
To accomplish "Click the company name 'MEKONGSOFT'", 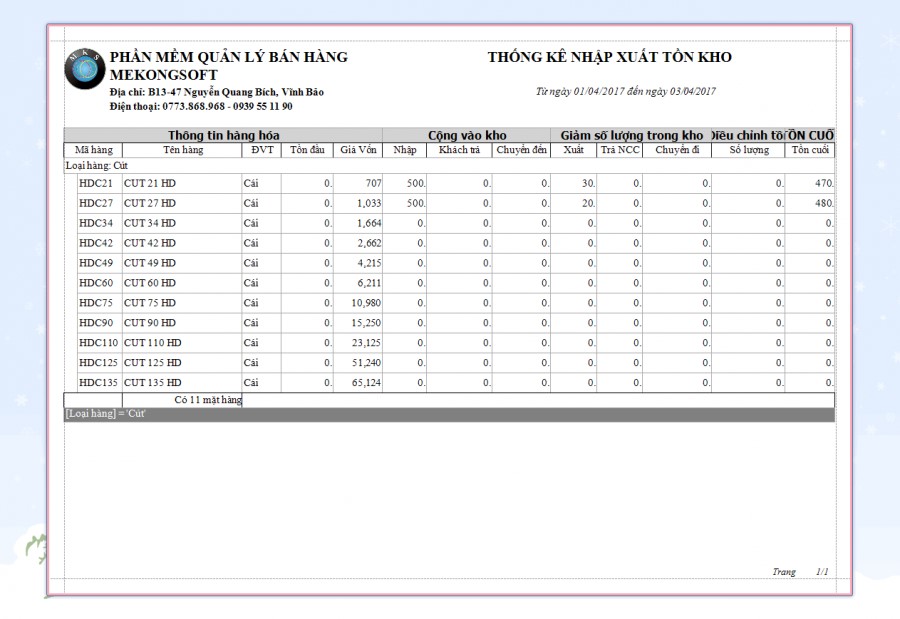I will tap(164, 75).
